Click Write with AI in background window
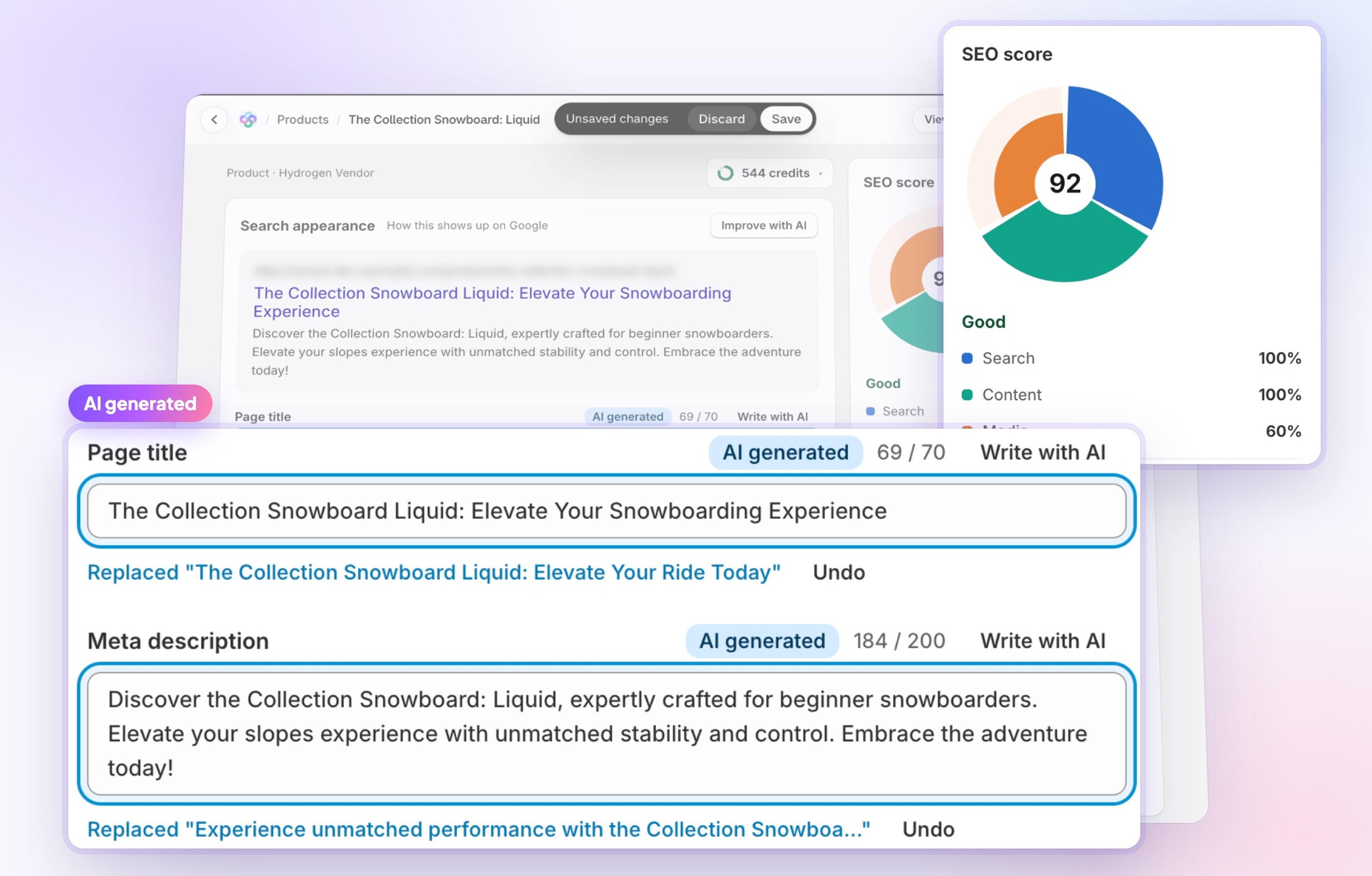Viewport: 1372px width, 876px height. pyautogui.click(x=772, y=416)
